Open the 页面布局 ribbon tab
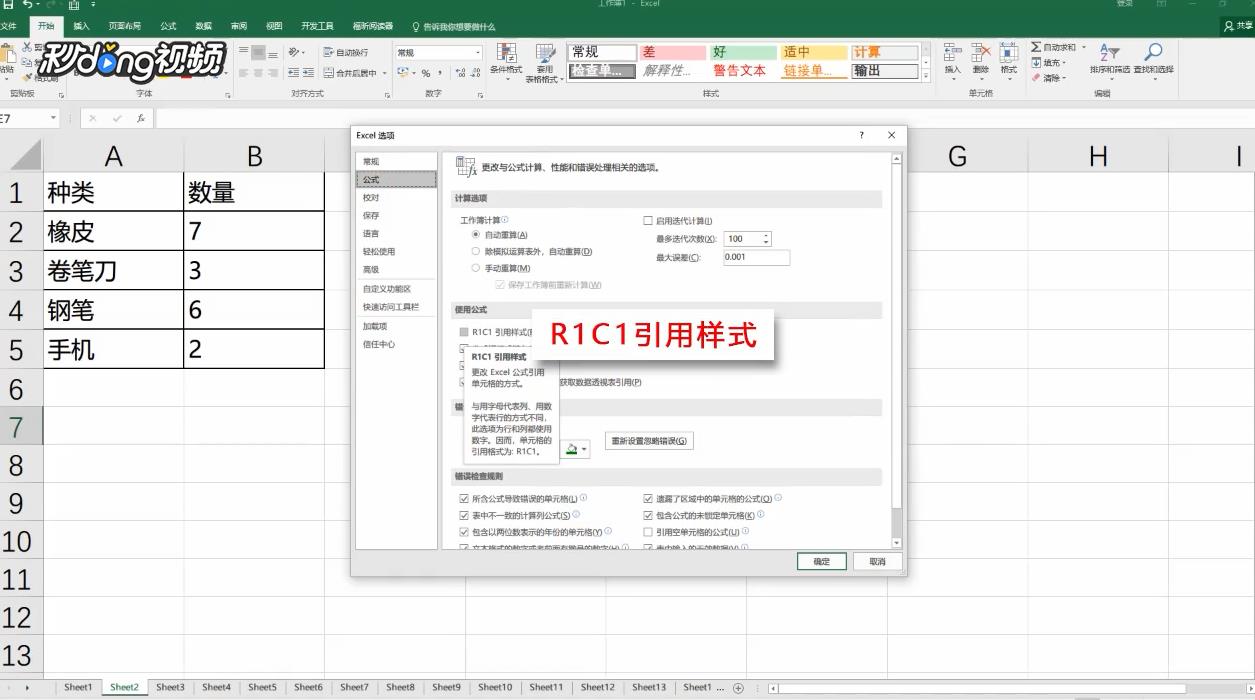The width and height of the screenshot is (1255, 700). tap(125, 26)
